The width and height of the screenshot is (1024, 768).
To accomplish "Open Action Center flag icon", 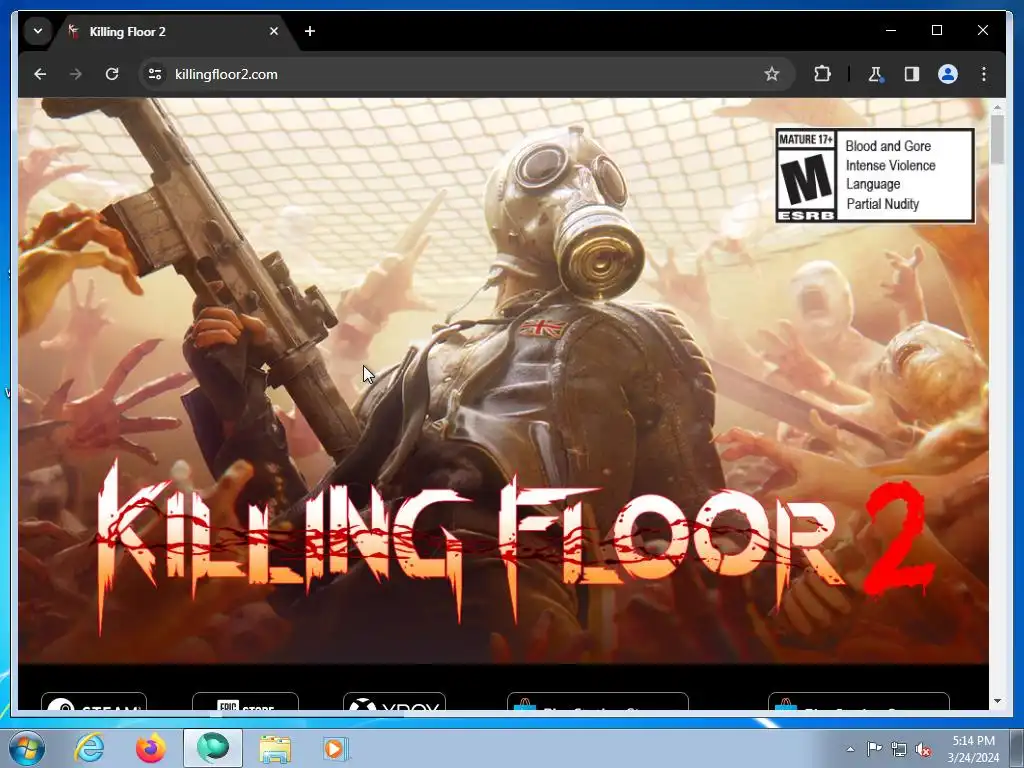I will [874, 749].
